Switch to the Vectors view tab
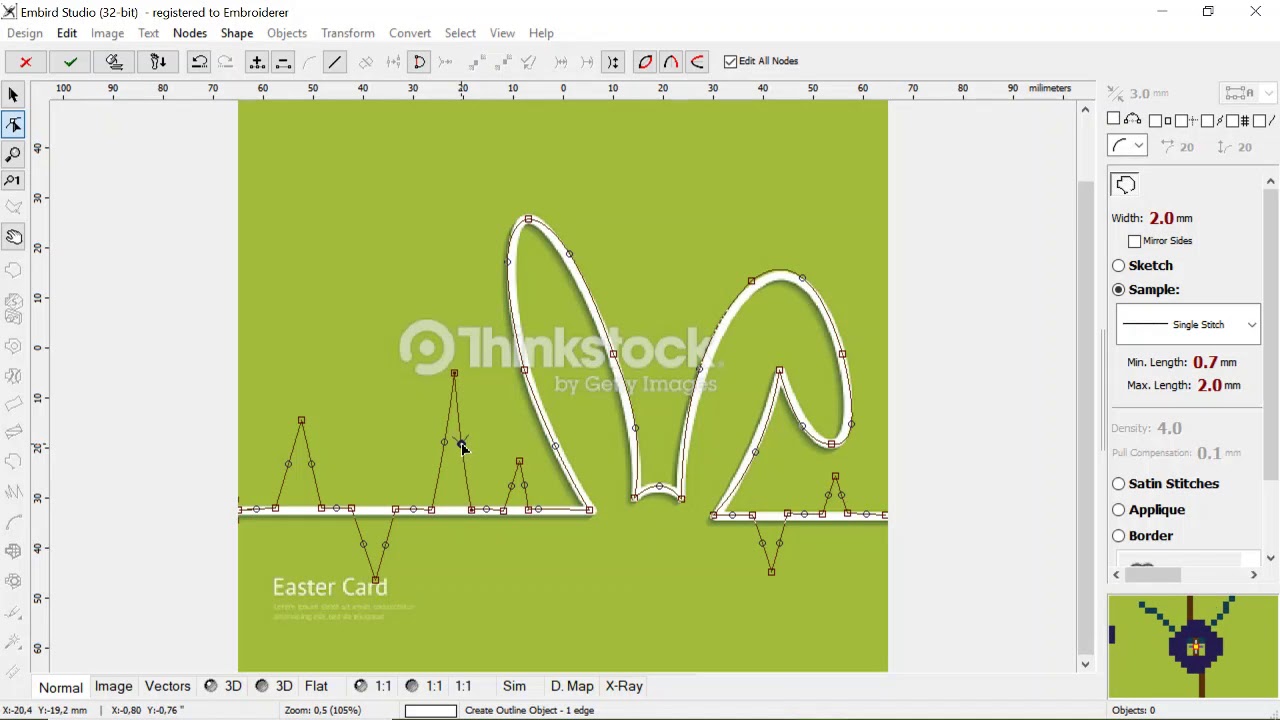This screenshot has width=1280, height=720. coord(167,686)
